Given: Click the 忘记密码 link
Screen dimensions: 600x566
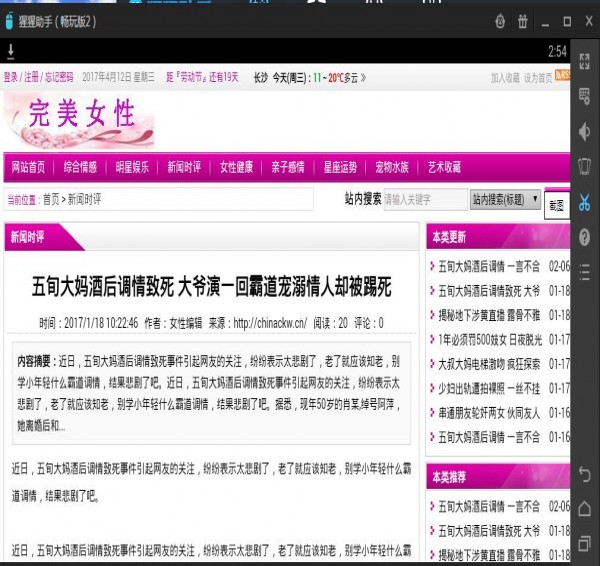Looking at the screenshot, I should pyautogui.click(x=59, y=77).
